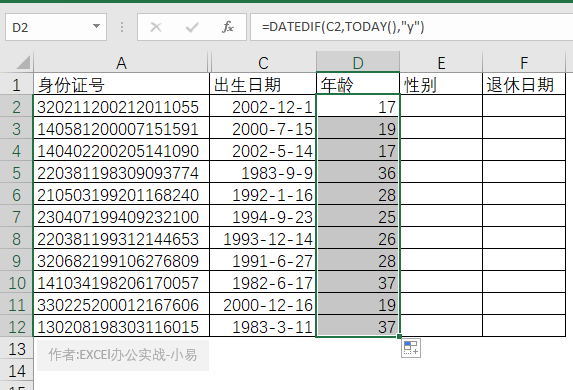Select row 5 header

tap(16, 172)
